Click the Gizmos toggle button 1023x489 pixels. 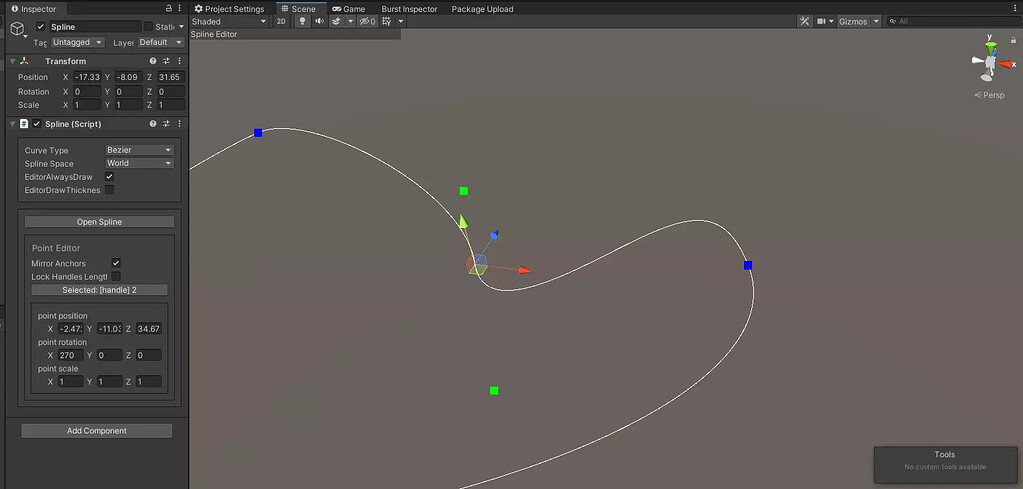[x=853, y=21]
